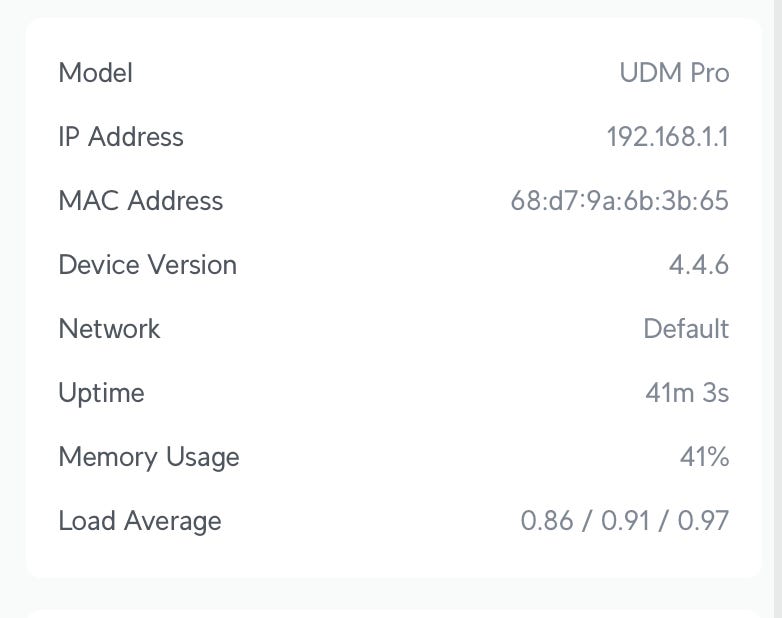This screenshot has height=618, width=782.
Task: Select the UDM Pro model value
Action: (674, 73)
